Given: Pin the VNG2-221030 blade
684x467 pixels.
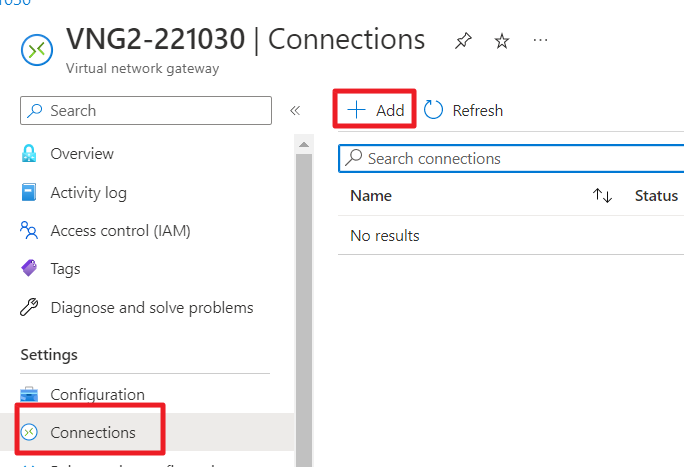Looking at the screenshot, I should click(x=463, y=41).
